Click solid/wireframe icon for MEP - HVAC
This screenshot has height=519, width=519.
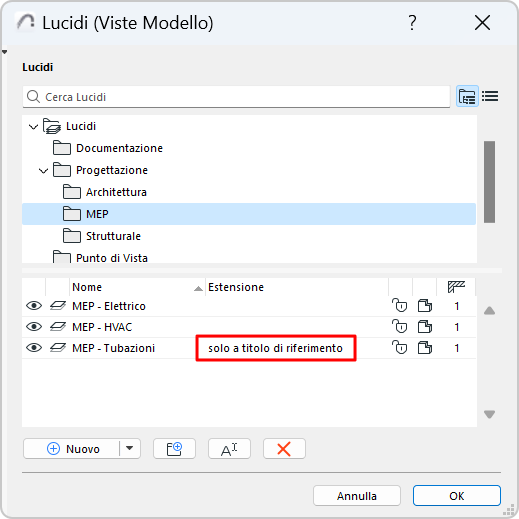pyautogui.click(x=425, y=327)
